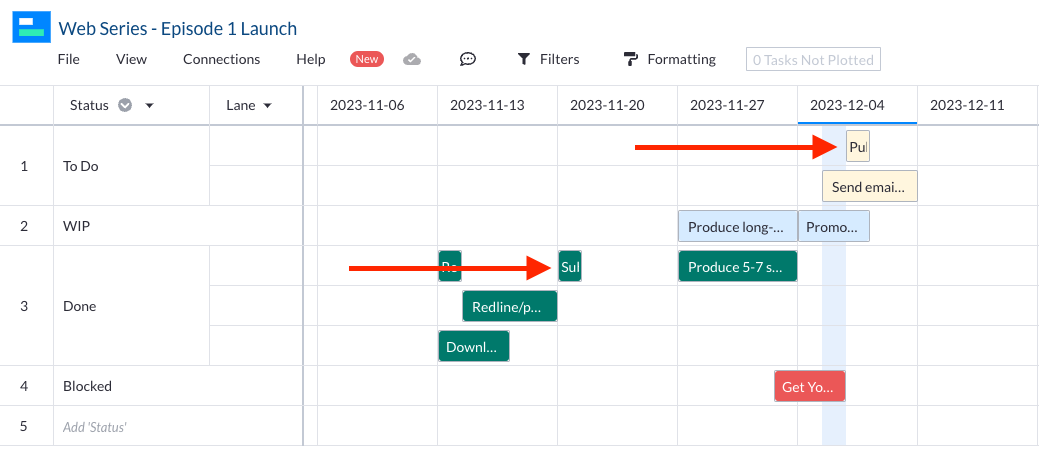Click the app logo icon
Screen dimensions: 1039x458
pyautogui.click(x=32, y=28)
